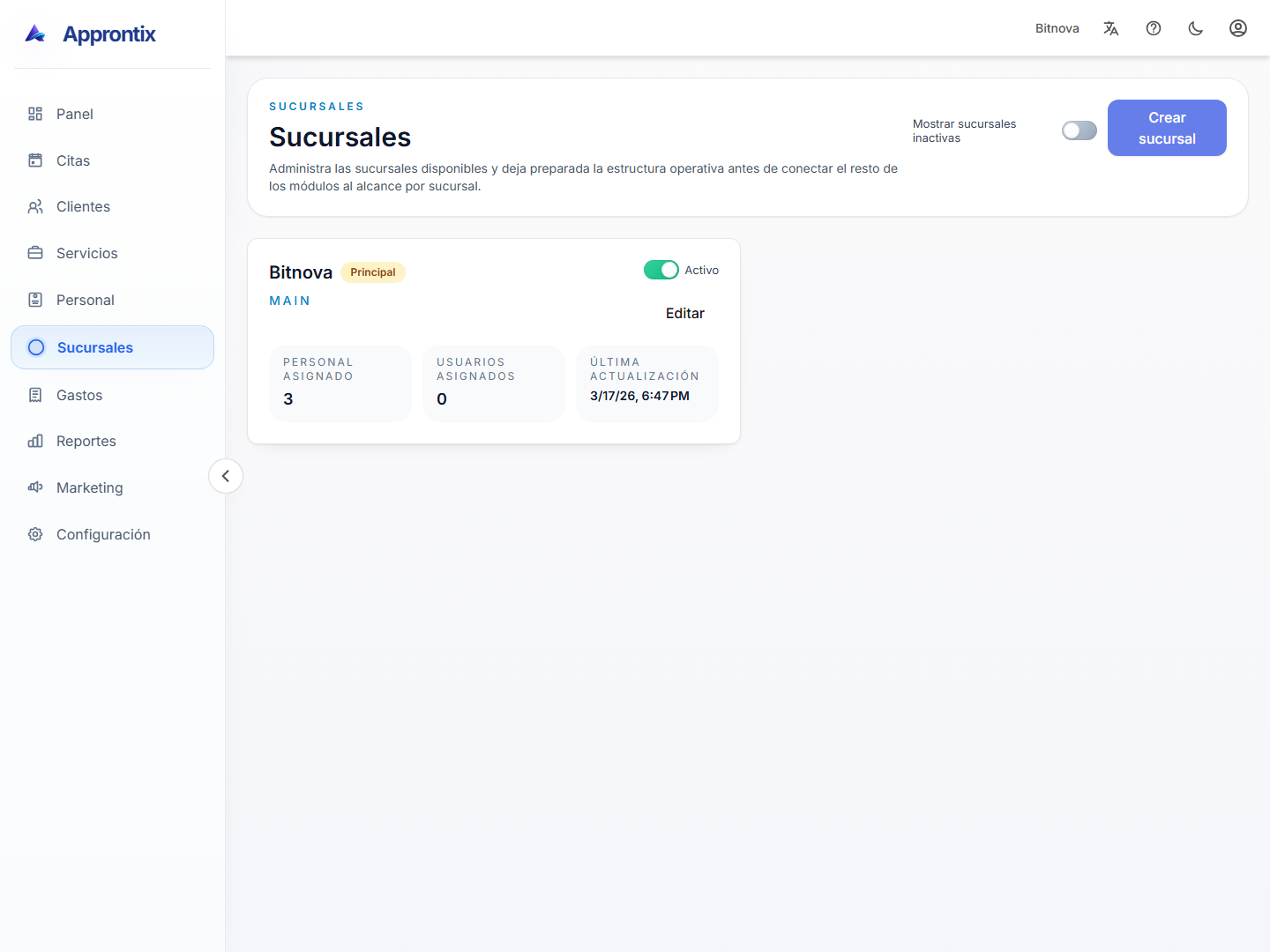
Task: Click the Reportes bar chart icon
Action: coord(35,441)
